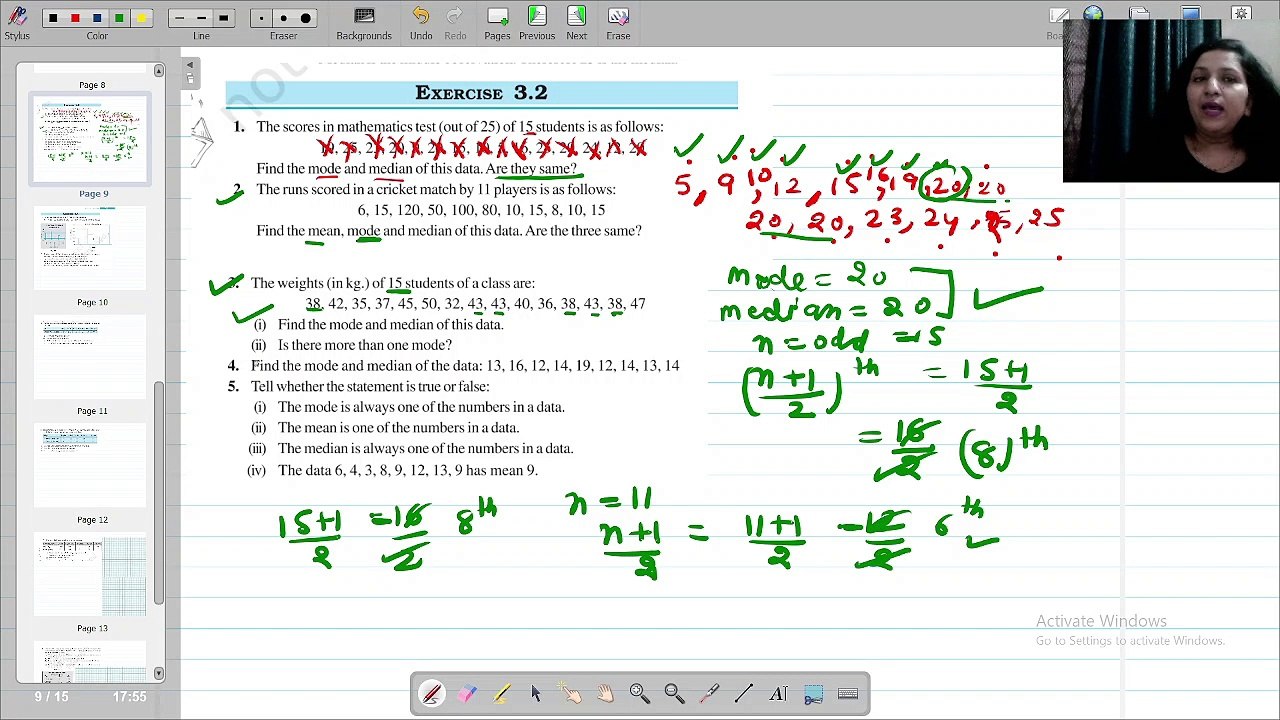Show the virtual keyboard
Screen dimensions: 1280x720
848,694
